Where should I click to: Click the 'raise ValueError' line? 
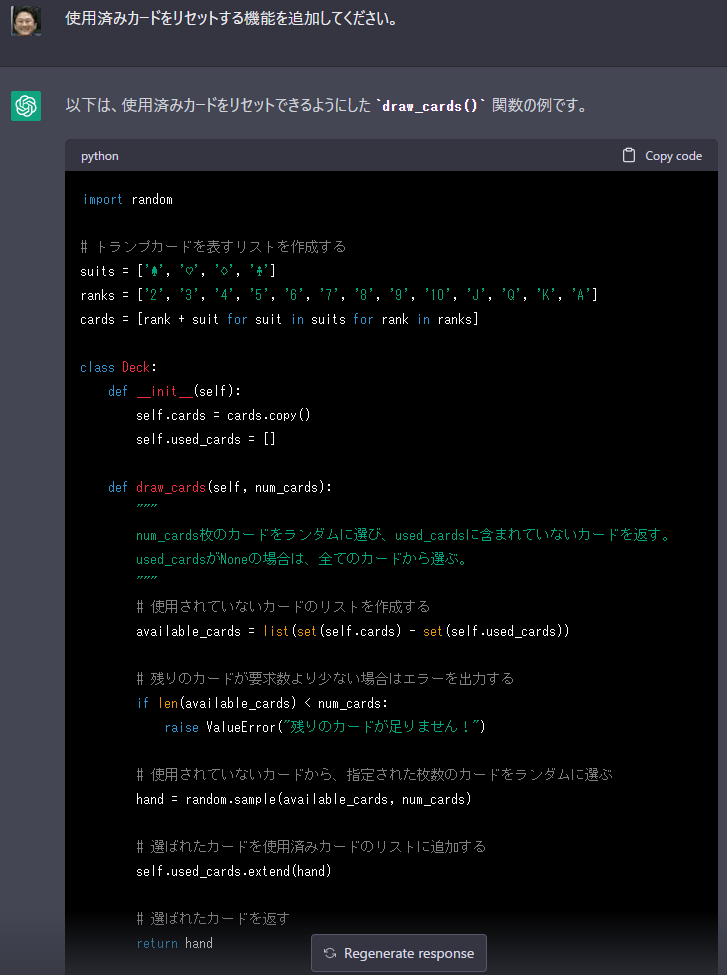(x=325, y=727)
